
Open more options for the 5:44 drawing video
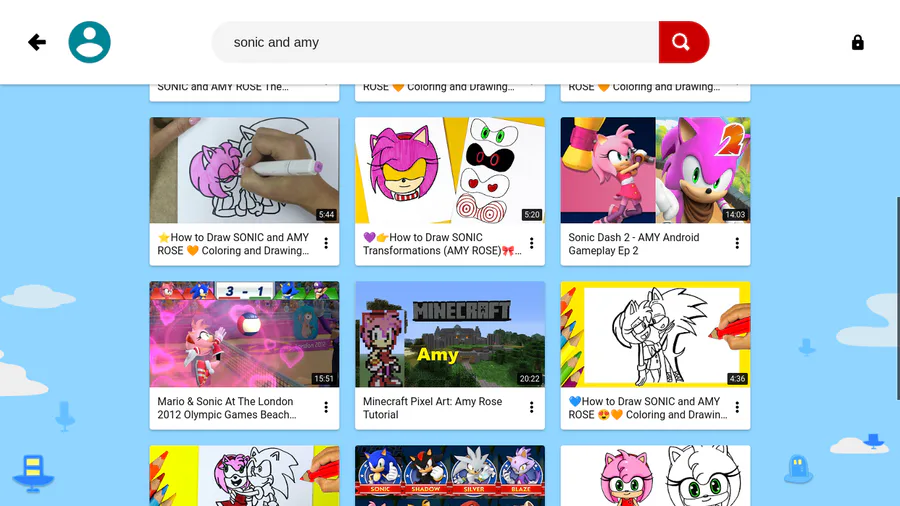click(326, 243)
